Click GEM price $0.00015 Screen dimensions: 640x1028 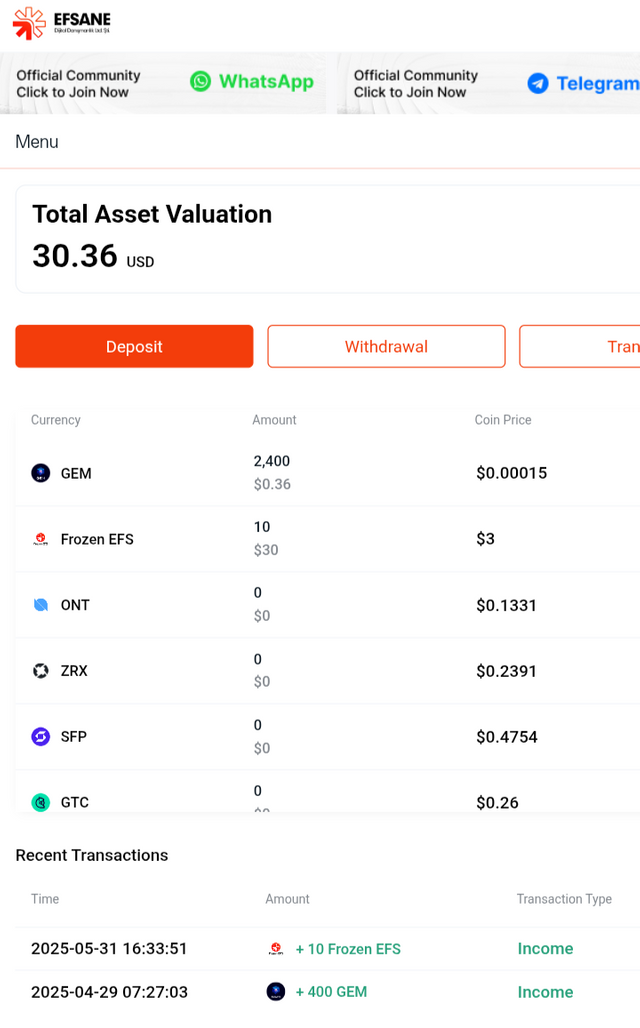tap(511, 473)
